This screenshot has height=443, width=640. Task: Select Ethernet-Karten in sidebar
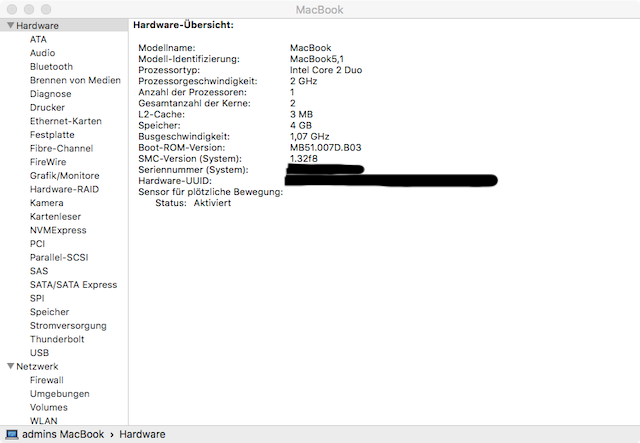pyautogui.click(x=66, y=121)
